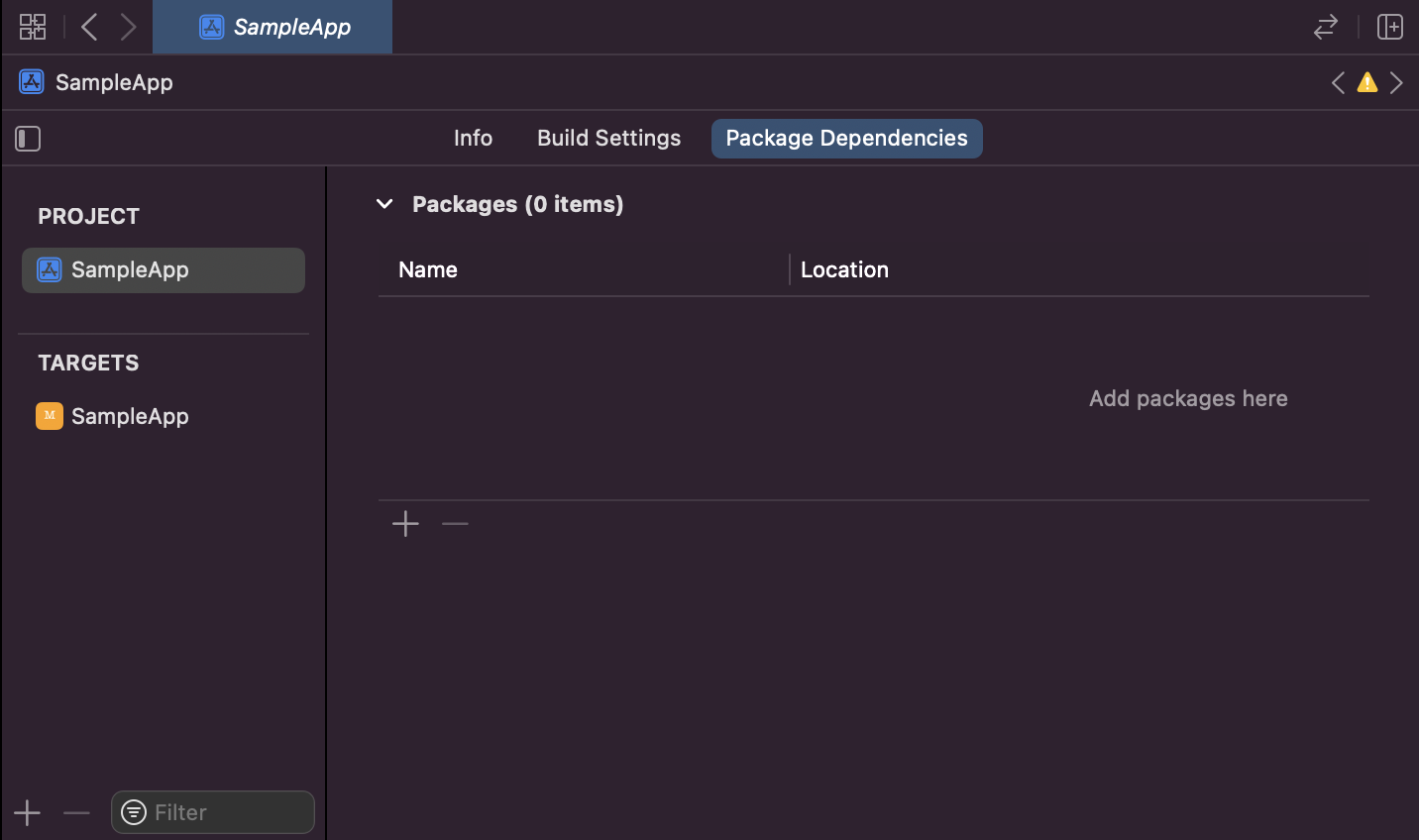1419x840 pixels.
Task: Add a package dependency with plus
Action: pos(405,524)
